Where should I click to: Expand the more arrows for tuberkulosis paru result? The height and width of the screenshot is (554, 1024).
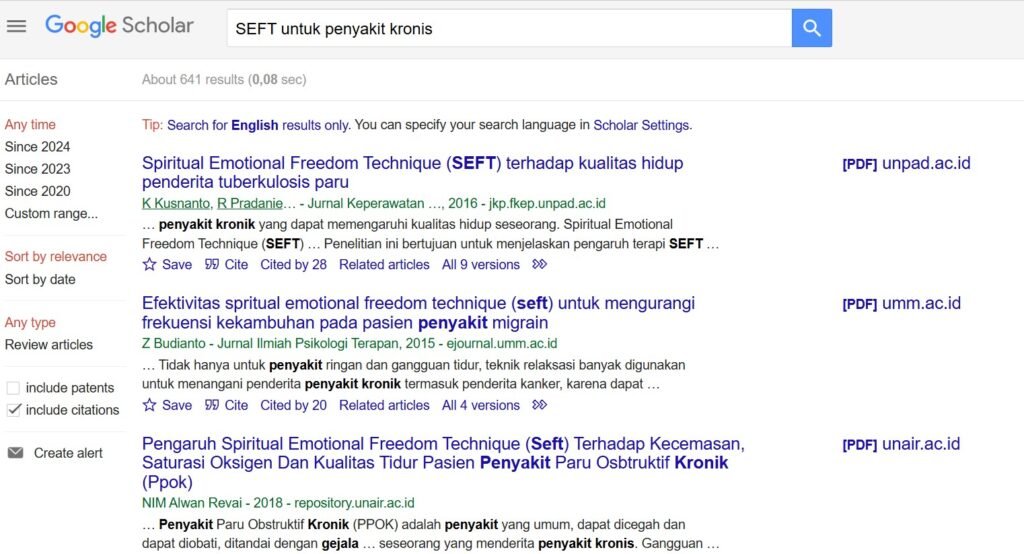[539, 265]
